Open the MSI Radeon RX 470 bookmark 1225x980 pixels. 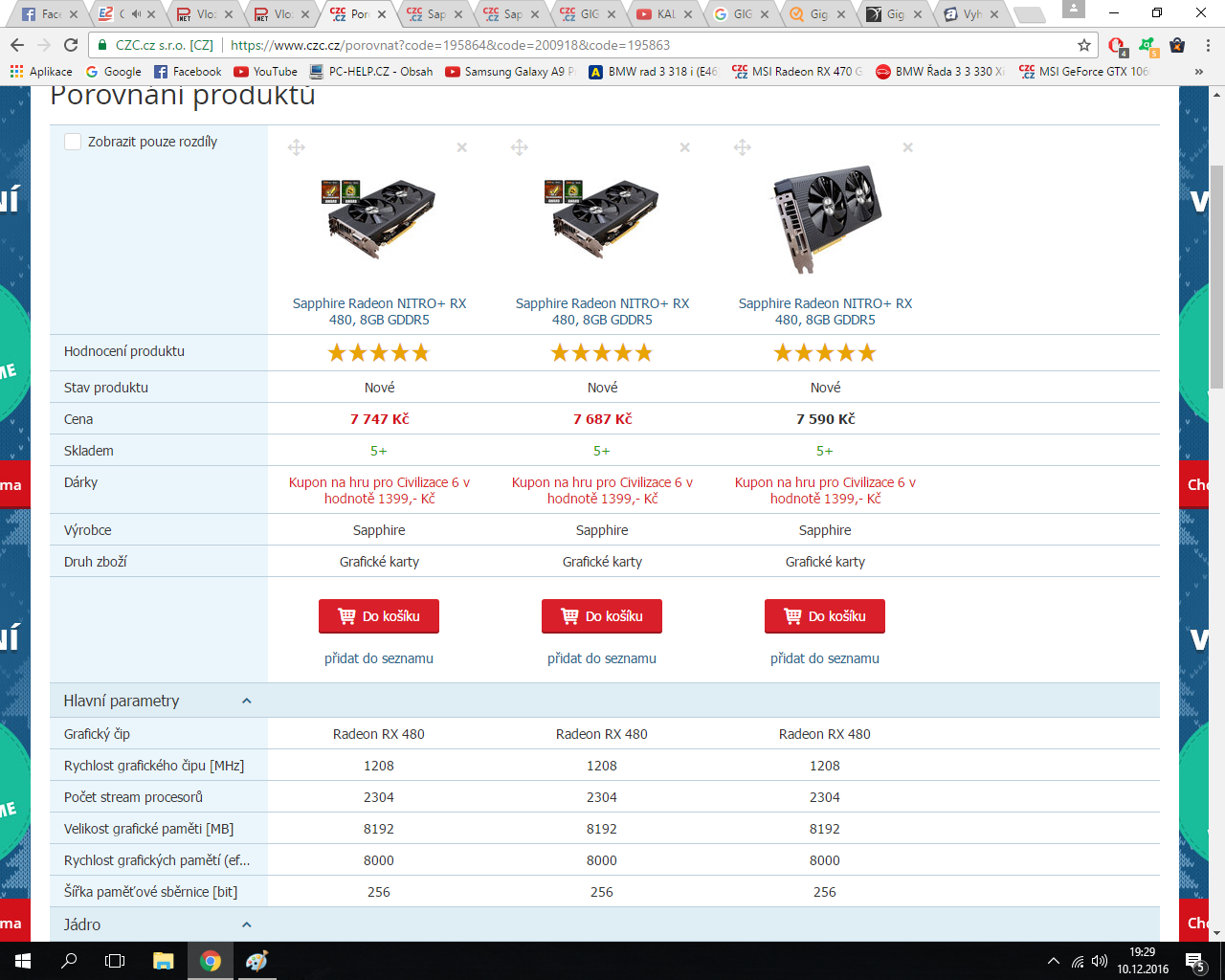click(797, 72)
